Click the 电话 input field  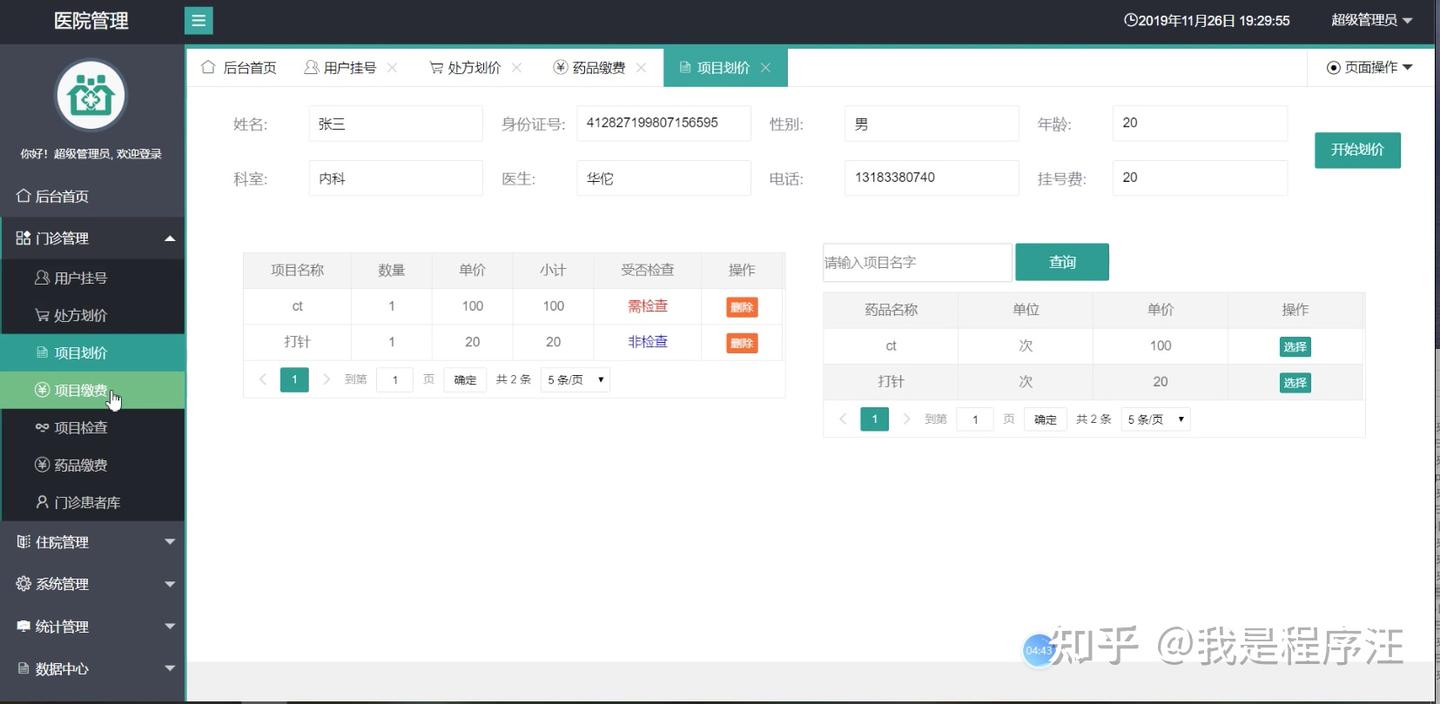coord(931,178)
